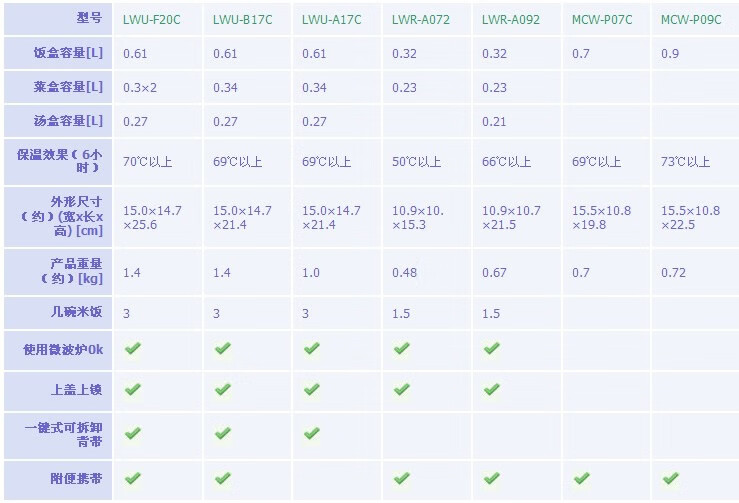739x503 pixels.
Task: Select the LWU-A17C model header
Action: 330,19
